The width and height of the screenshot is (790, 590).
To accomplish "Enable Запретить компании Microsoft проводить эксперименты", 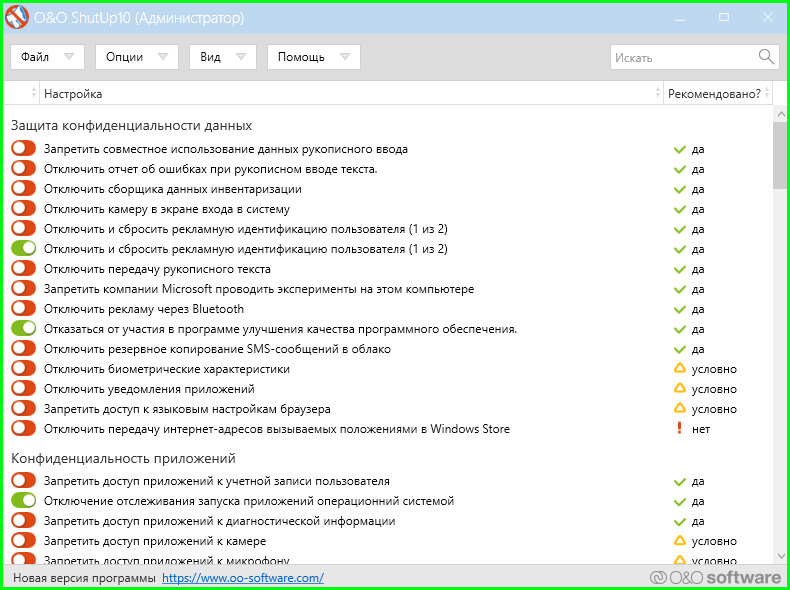I will click(24, 289).
